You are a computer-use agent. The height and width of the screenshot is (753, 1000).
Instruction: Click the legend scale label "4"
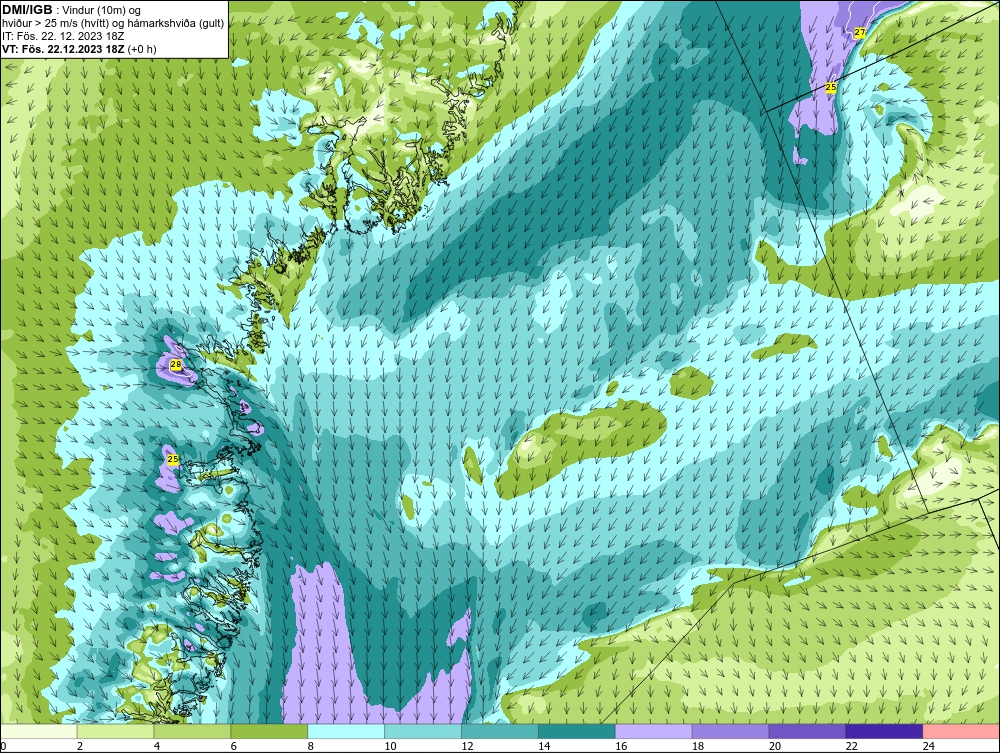click(x=157, y=746)
